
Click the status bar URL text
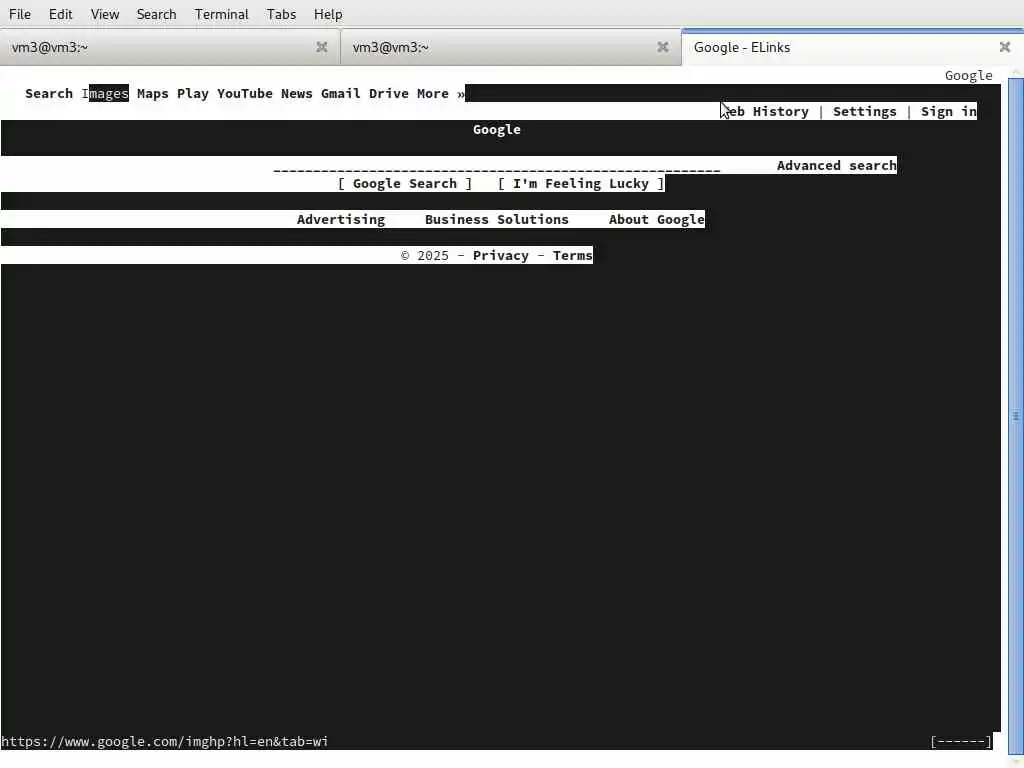(x=165, y=741)
